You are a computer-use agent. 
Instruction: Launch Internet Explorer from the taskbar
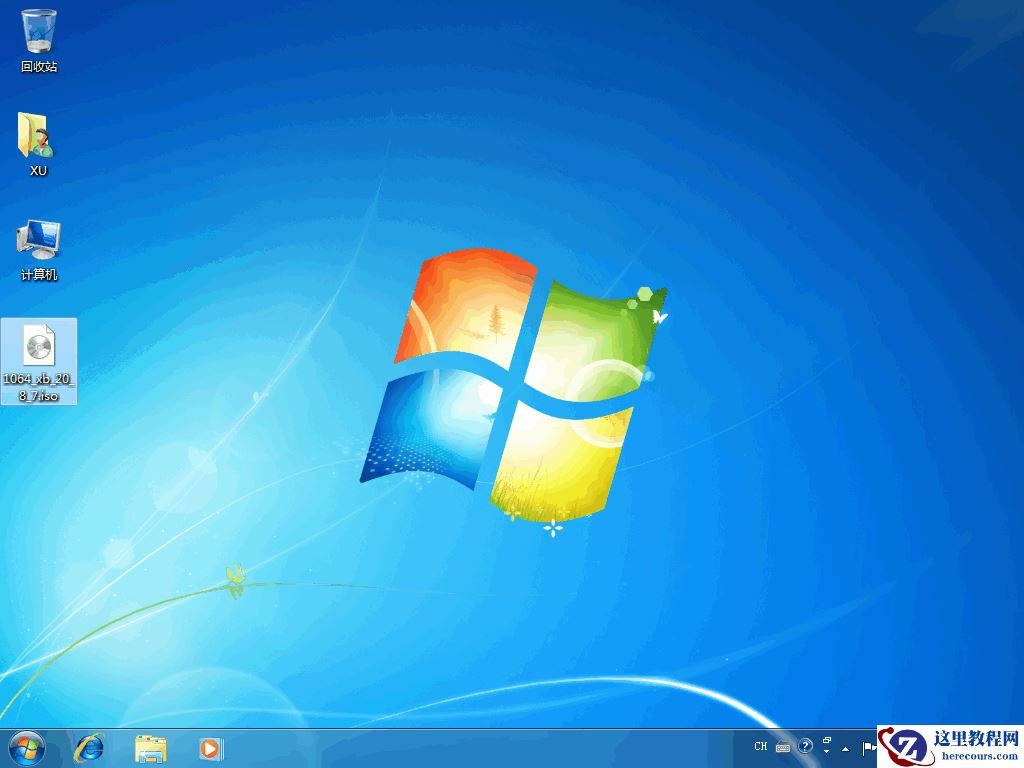click(x=89, y=750)
